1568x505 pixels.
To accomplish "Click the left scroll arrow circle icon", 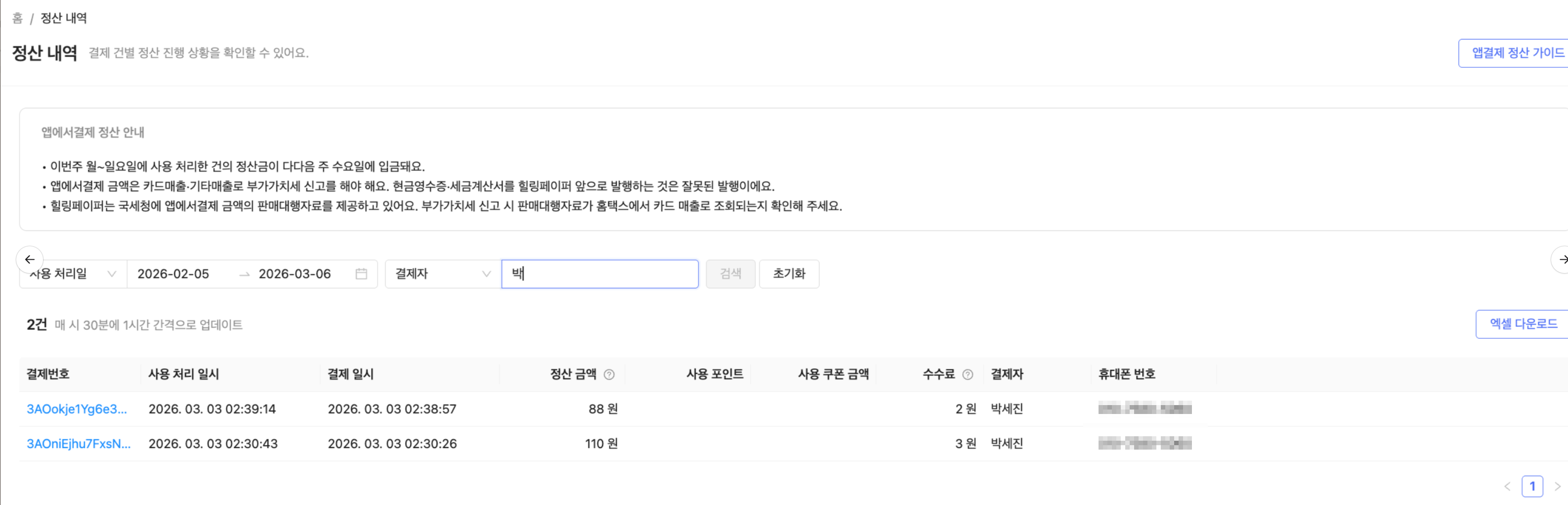I will tap(29, 260).
